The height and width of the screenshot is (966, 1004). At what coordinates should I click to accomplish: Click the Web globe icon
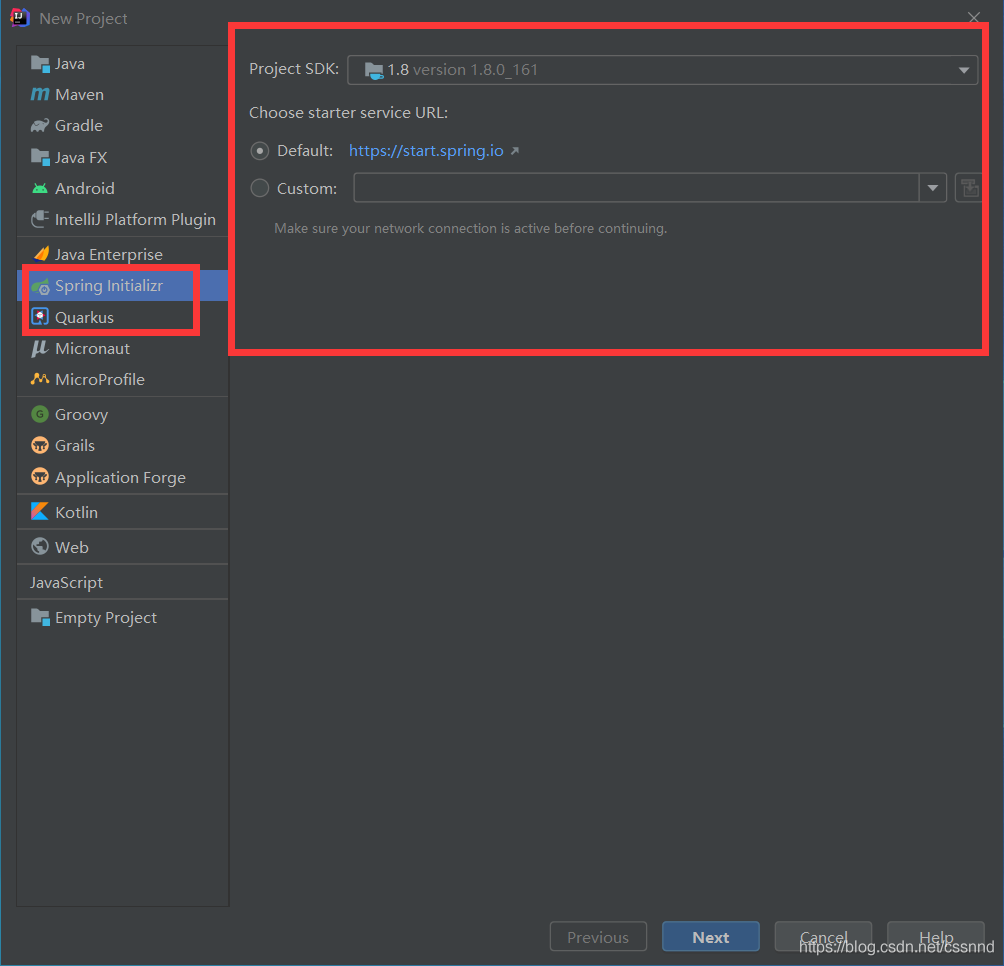click(x=40, y=547)
